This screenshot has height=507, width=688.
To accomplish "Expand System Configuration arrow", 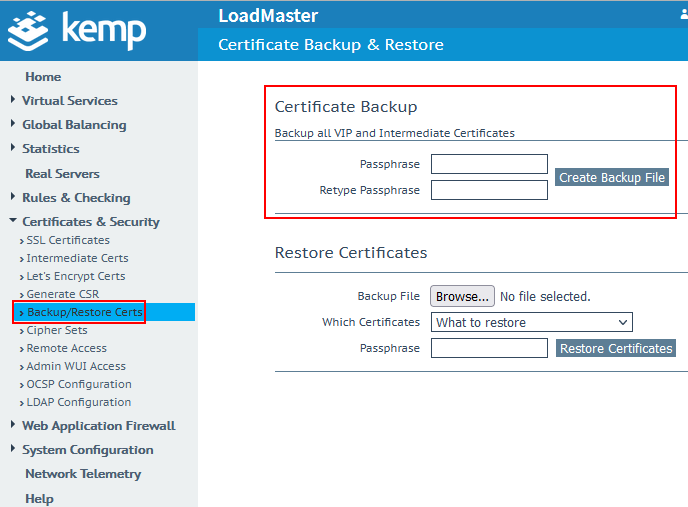I will 13,449.
